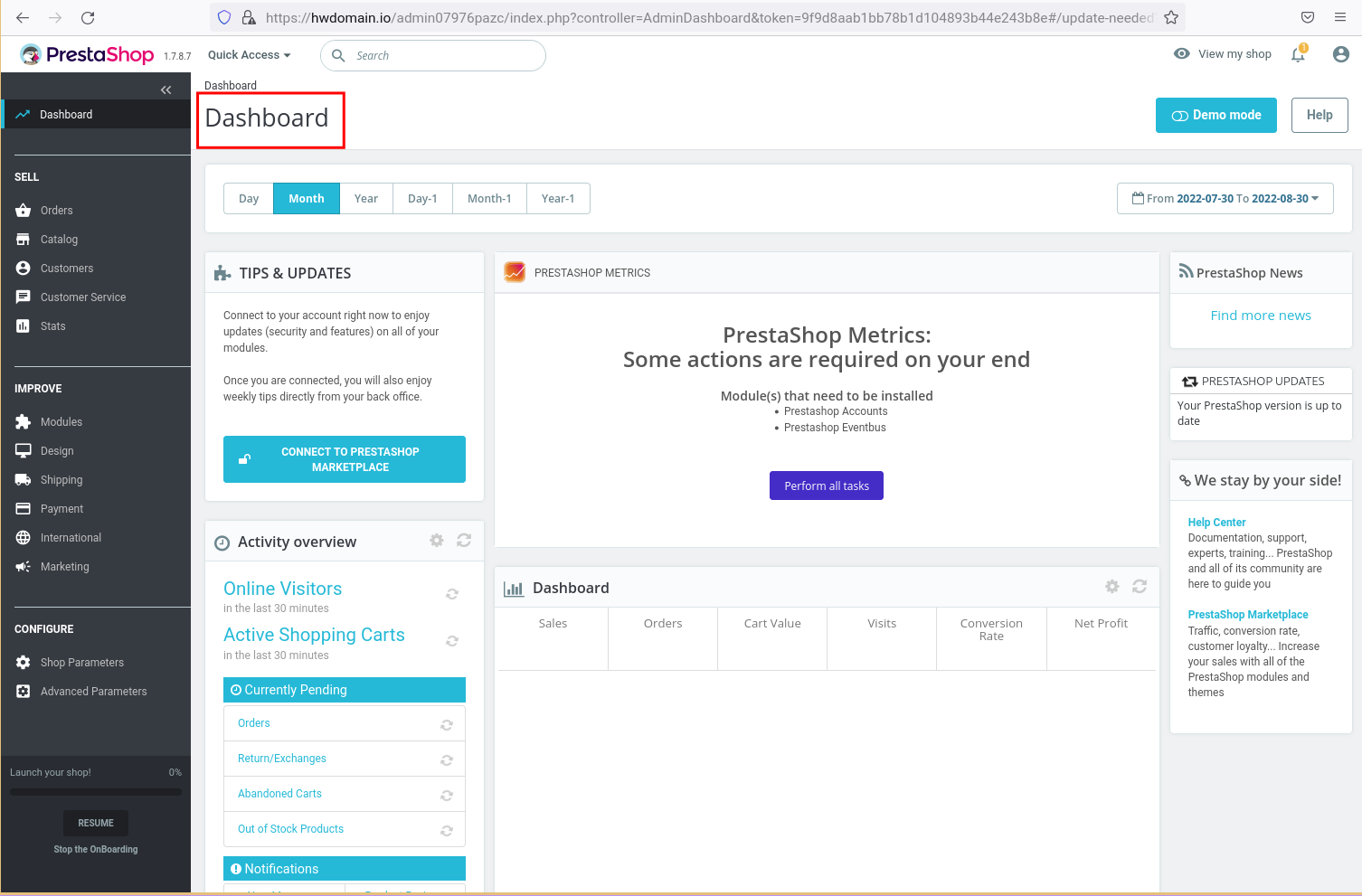Click the Activity overview settings gear
The image size is (1362, 896).
click(437, 540)
